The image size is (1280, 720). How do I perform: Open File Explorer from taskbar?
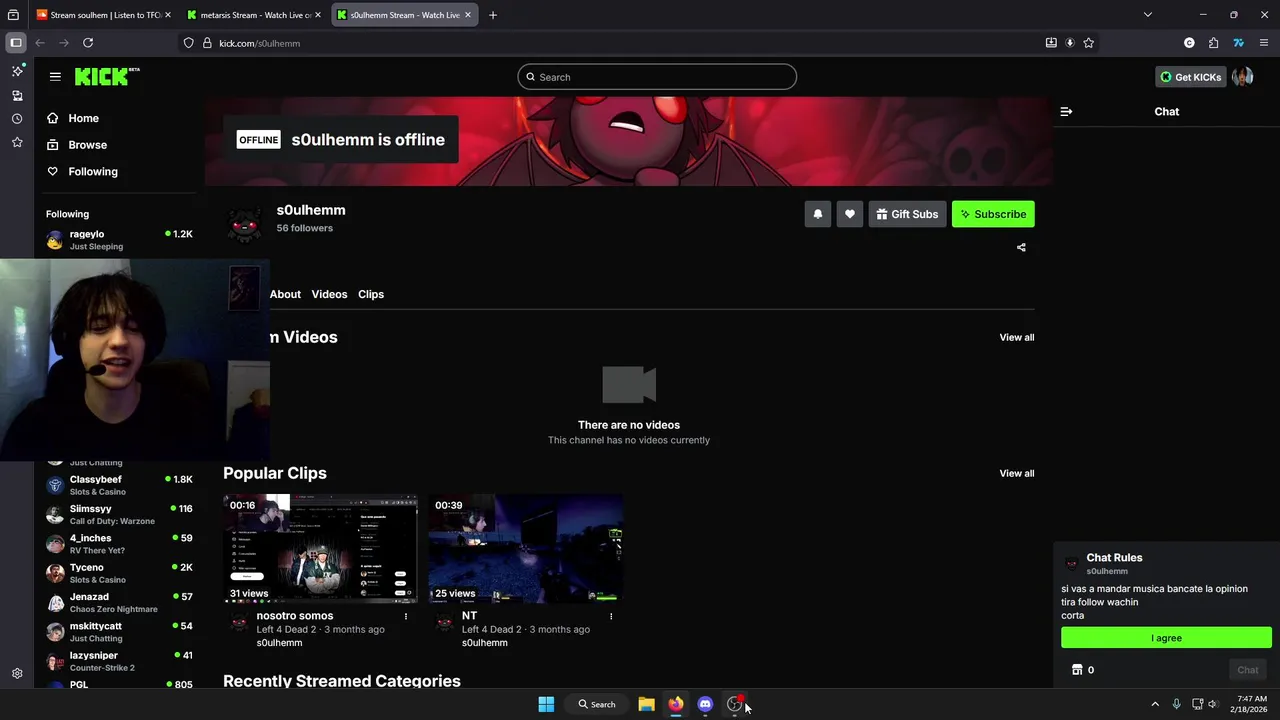pos(647,705)
